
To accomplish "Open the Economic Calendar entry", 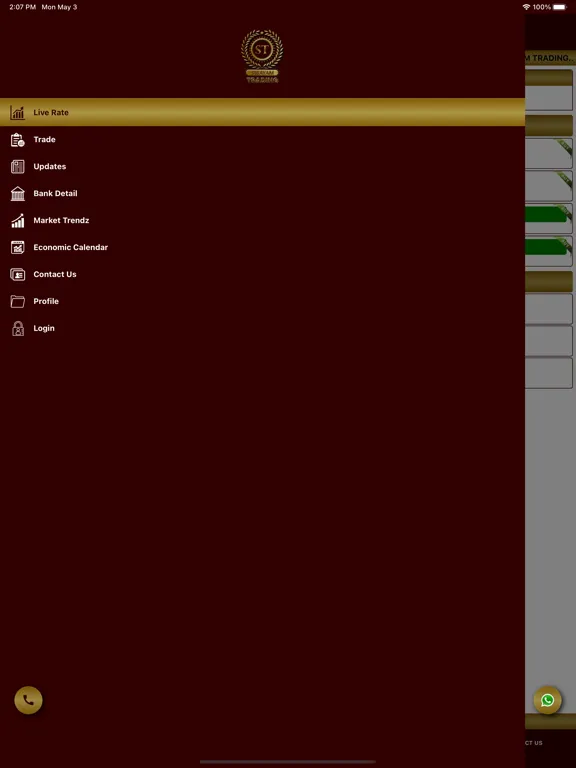I will 263,247.
